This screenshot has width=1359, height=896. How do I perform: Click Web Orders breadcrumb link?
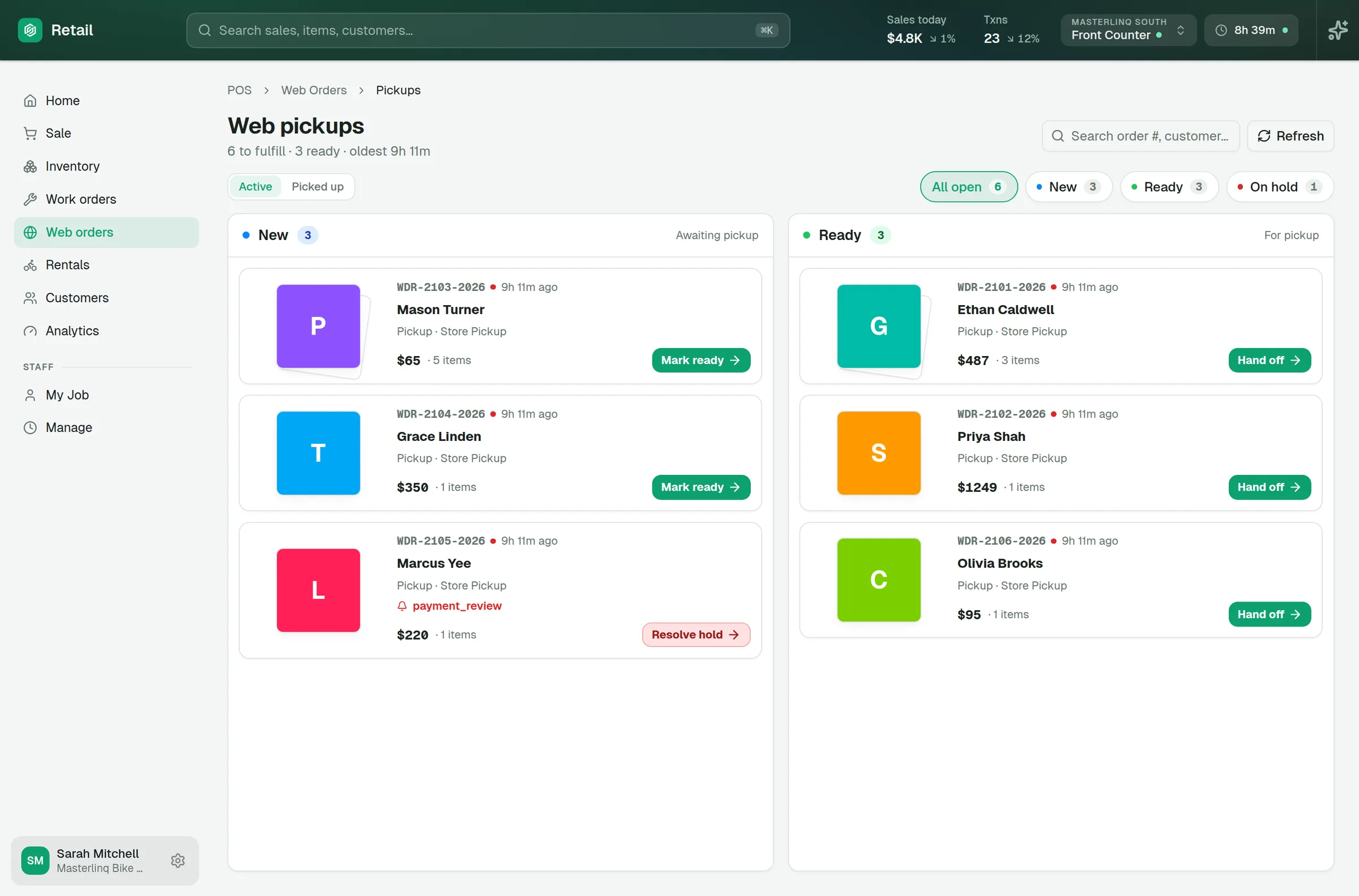(314, 91)
